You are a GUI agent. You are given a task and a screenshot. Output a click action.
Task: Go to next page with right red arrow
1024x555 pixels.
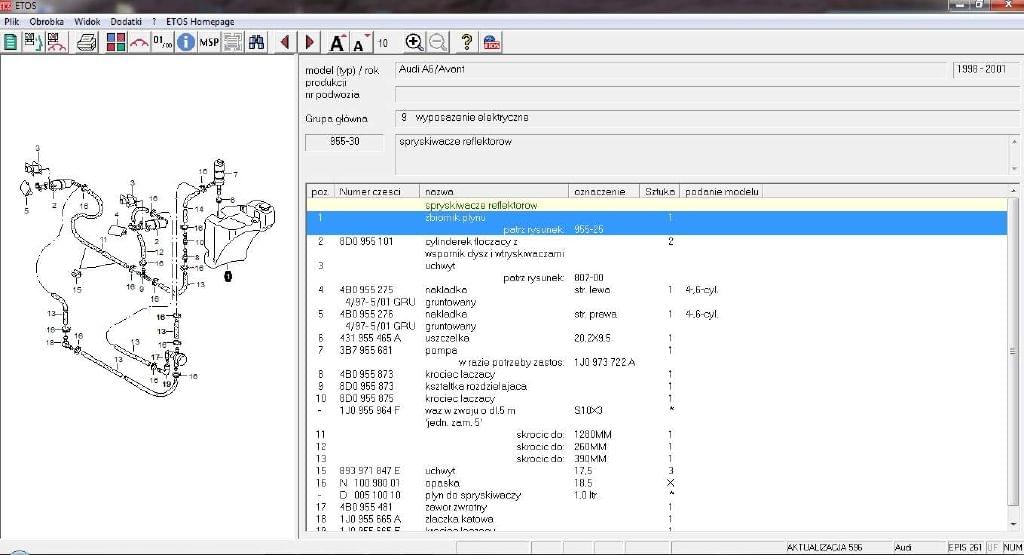pos(310,42)
